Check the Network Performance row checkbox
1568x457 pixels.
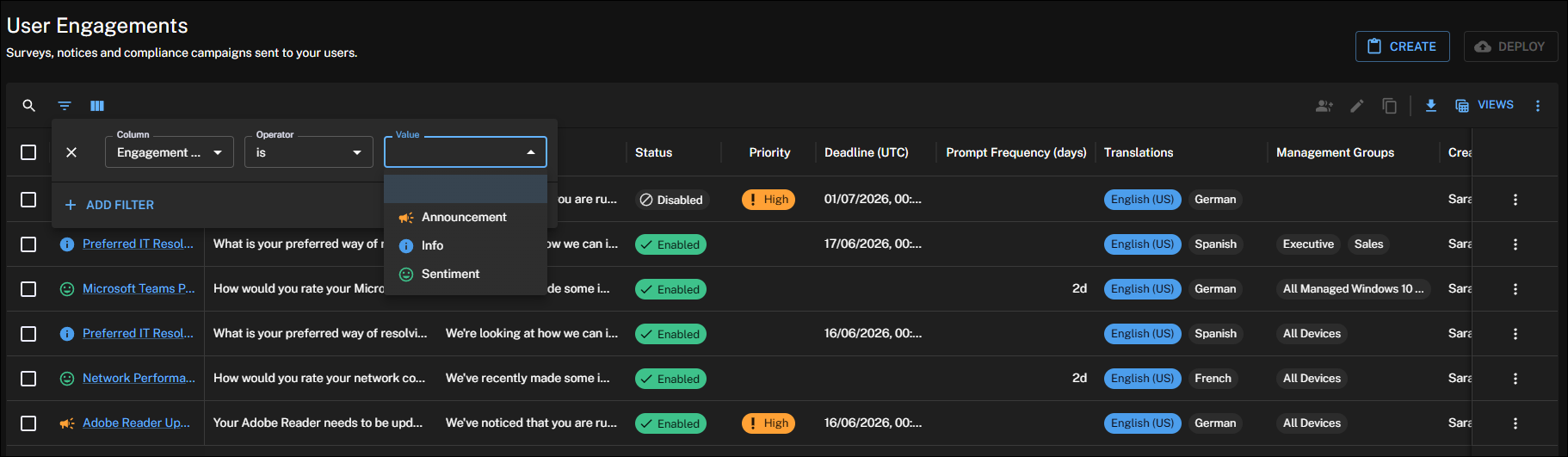(x=28, y=379)
